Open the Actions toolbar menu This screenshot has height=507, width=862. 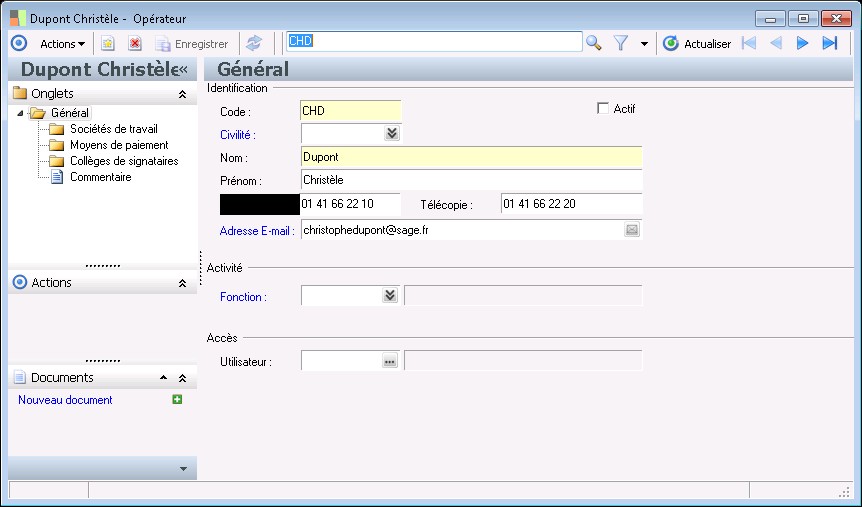[x=62, y=44]
